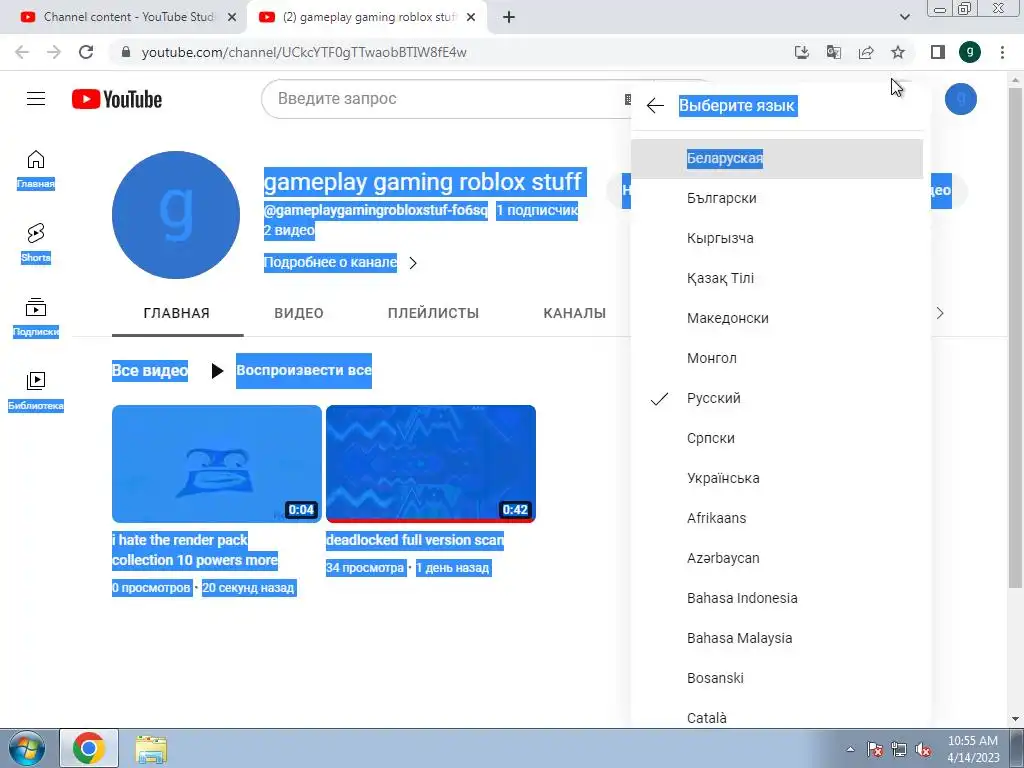This screenshot has width=1024, height=768.
Task: Click the YouTube search field
Action: 444,99
